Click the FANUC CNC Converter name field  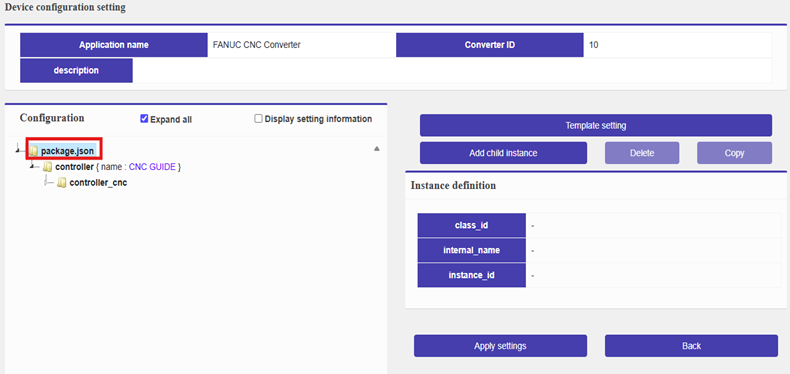point(302,45)
